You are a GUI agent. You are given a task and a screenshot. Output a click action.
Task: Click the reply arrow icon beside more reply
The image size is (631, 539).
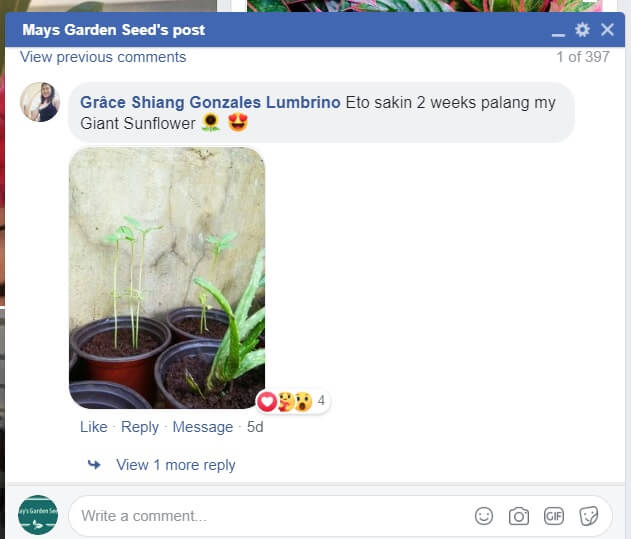[94, 465]
